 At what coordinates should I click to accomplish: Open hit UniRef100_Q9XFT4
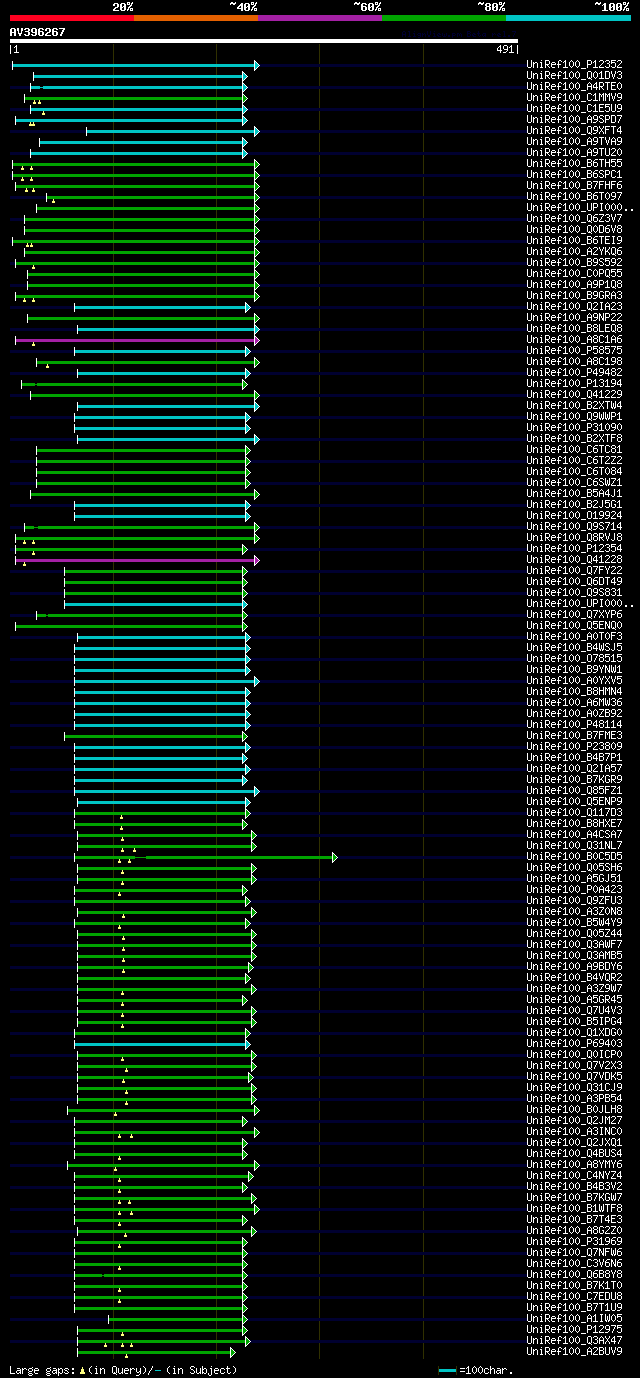(574, 131)
